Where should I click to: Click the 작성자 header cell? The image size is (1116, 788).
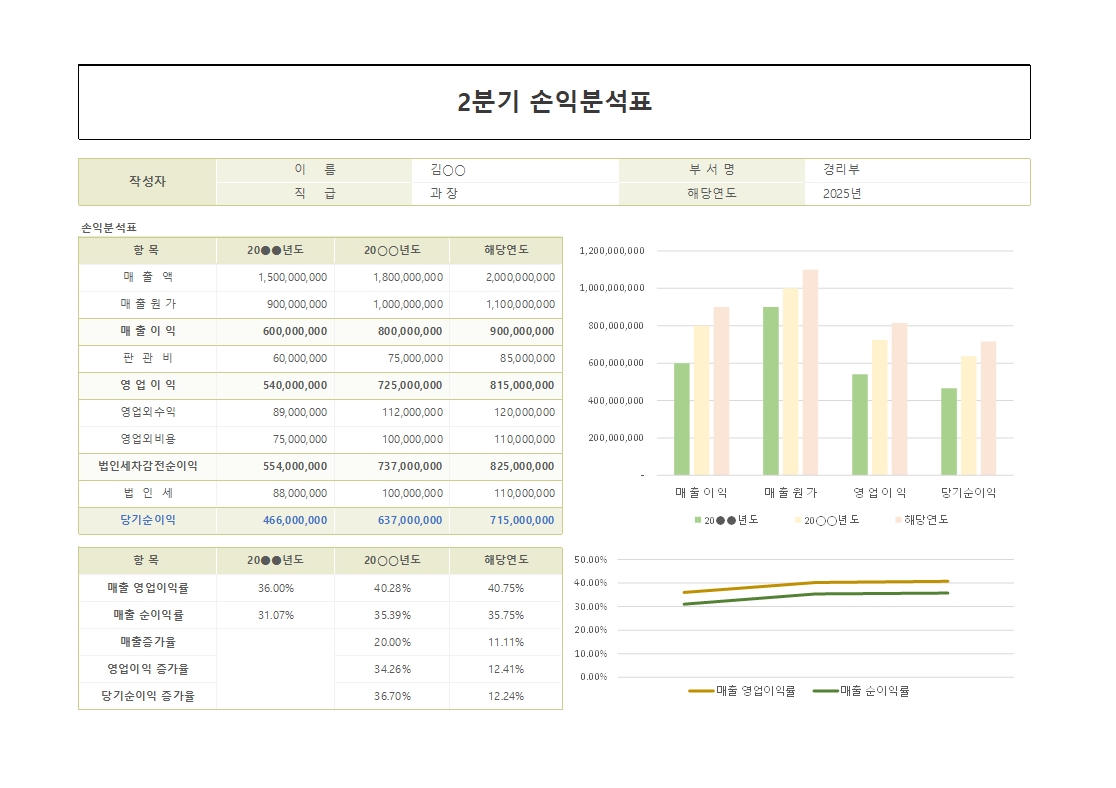pos(147,182)
